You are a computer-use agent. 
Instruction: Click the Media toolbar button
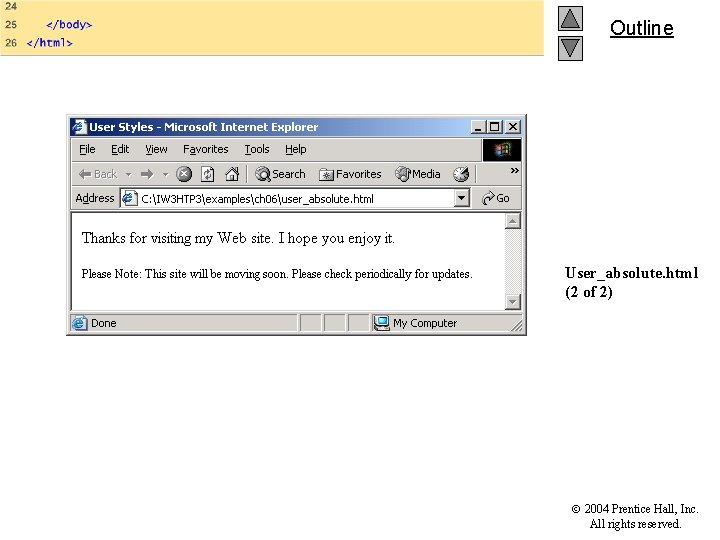tap(417, 174)
